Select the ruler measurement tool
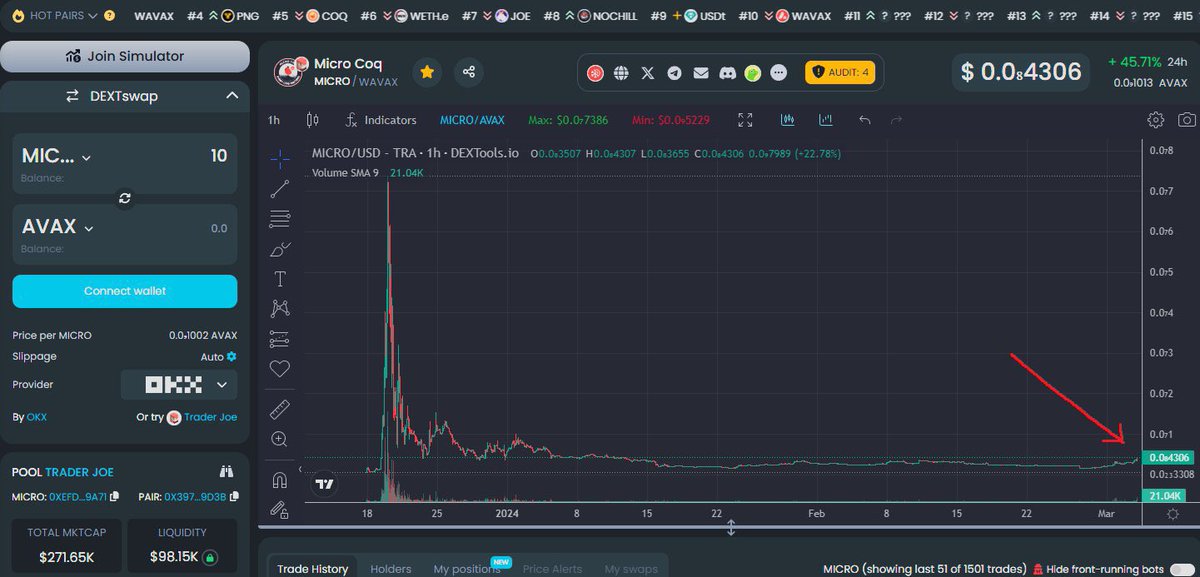 [x=279, y=408]
